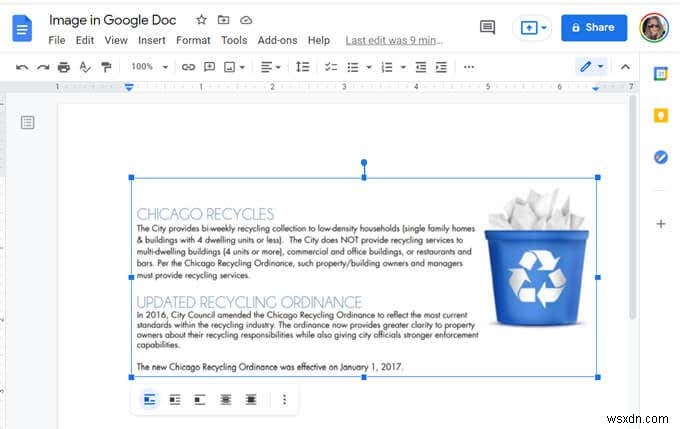Click the right indent ruler marker
The height and width of the screenshot is (429, 680).
click(595, 88)
